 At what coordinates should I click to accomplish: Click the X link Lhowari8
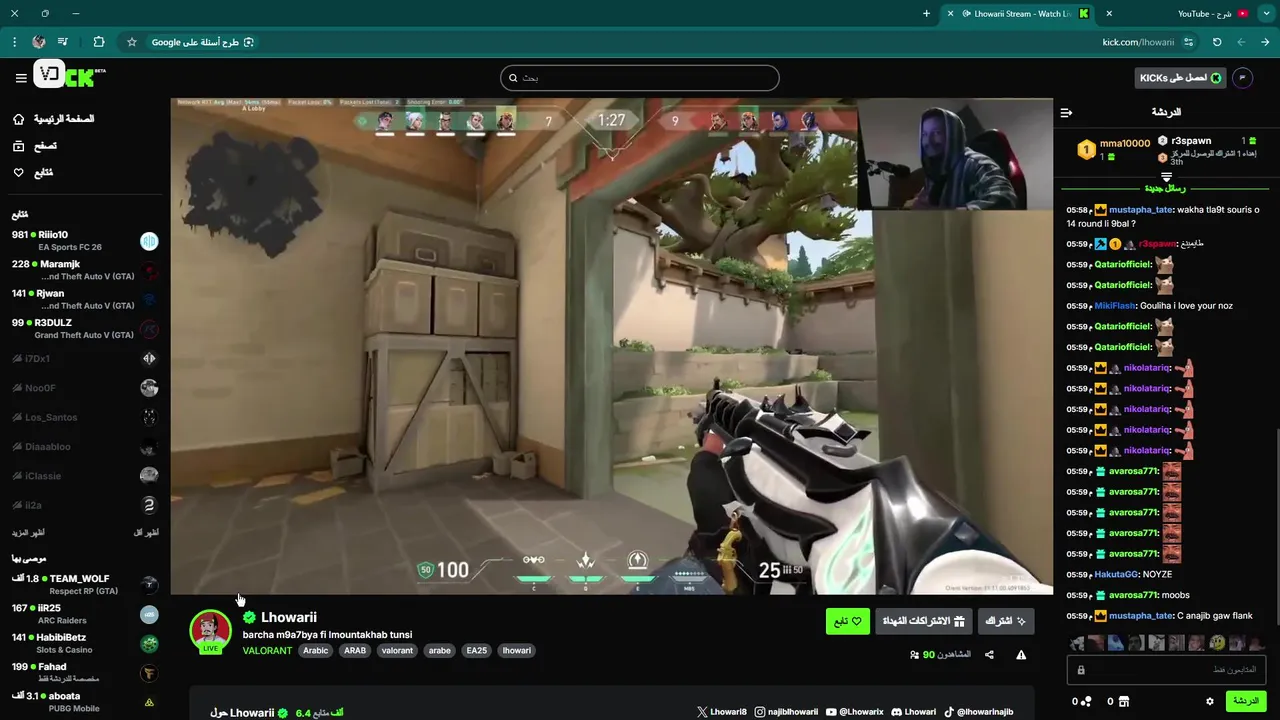(722, 712)
